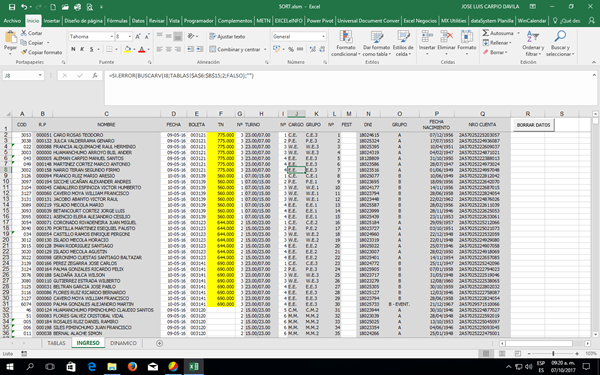Expand the formula bar chevron

click(594, 75)
